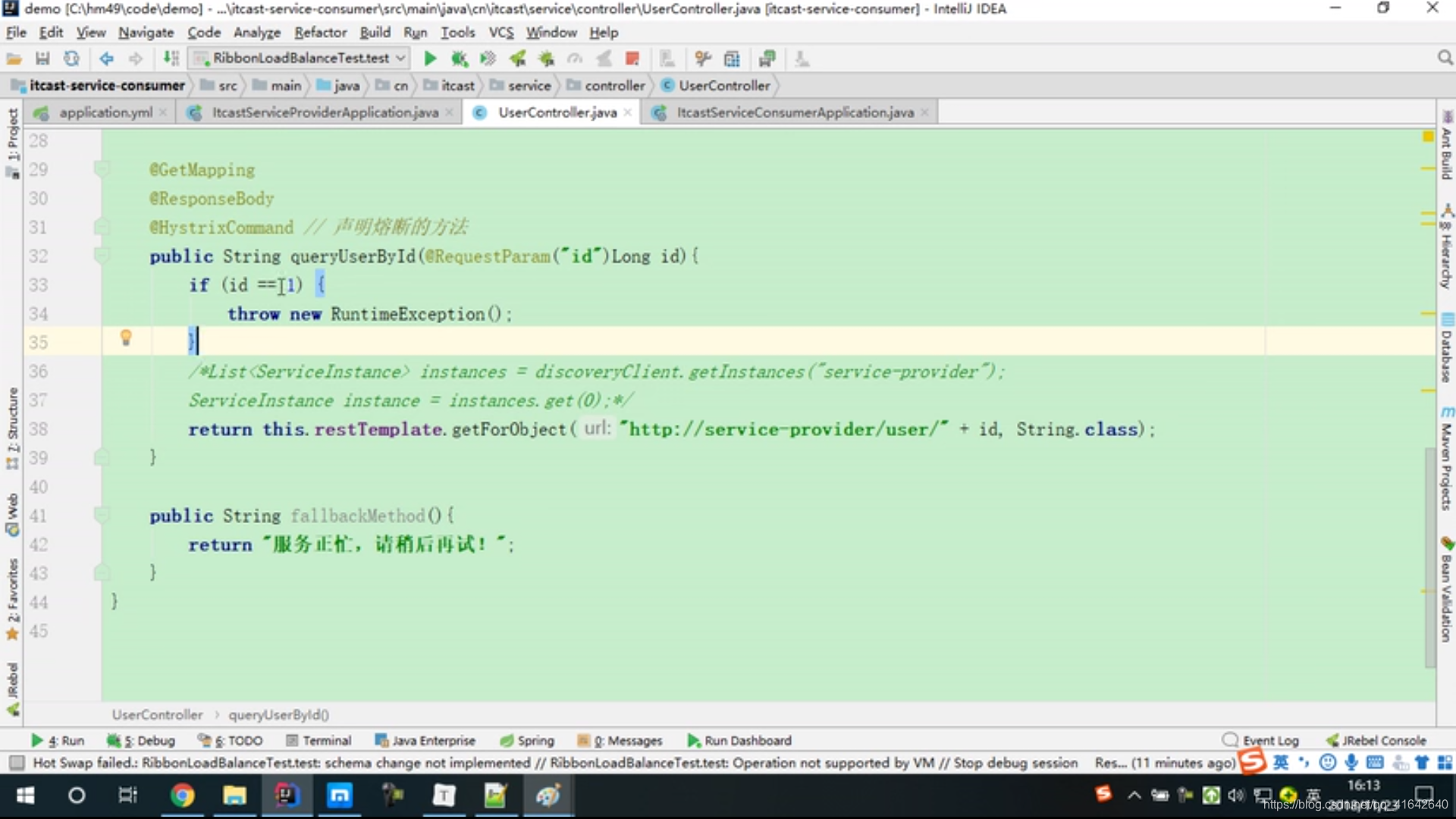
Task: Open the JRebel side panel
Action: tap(11, 689)
